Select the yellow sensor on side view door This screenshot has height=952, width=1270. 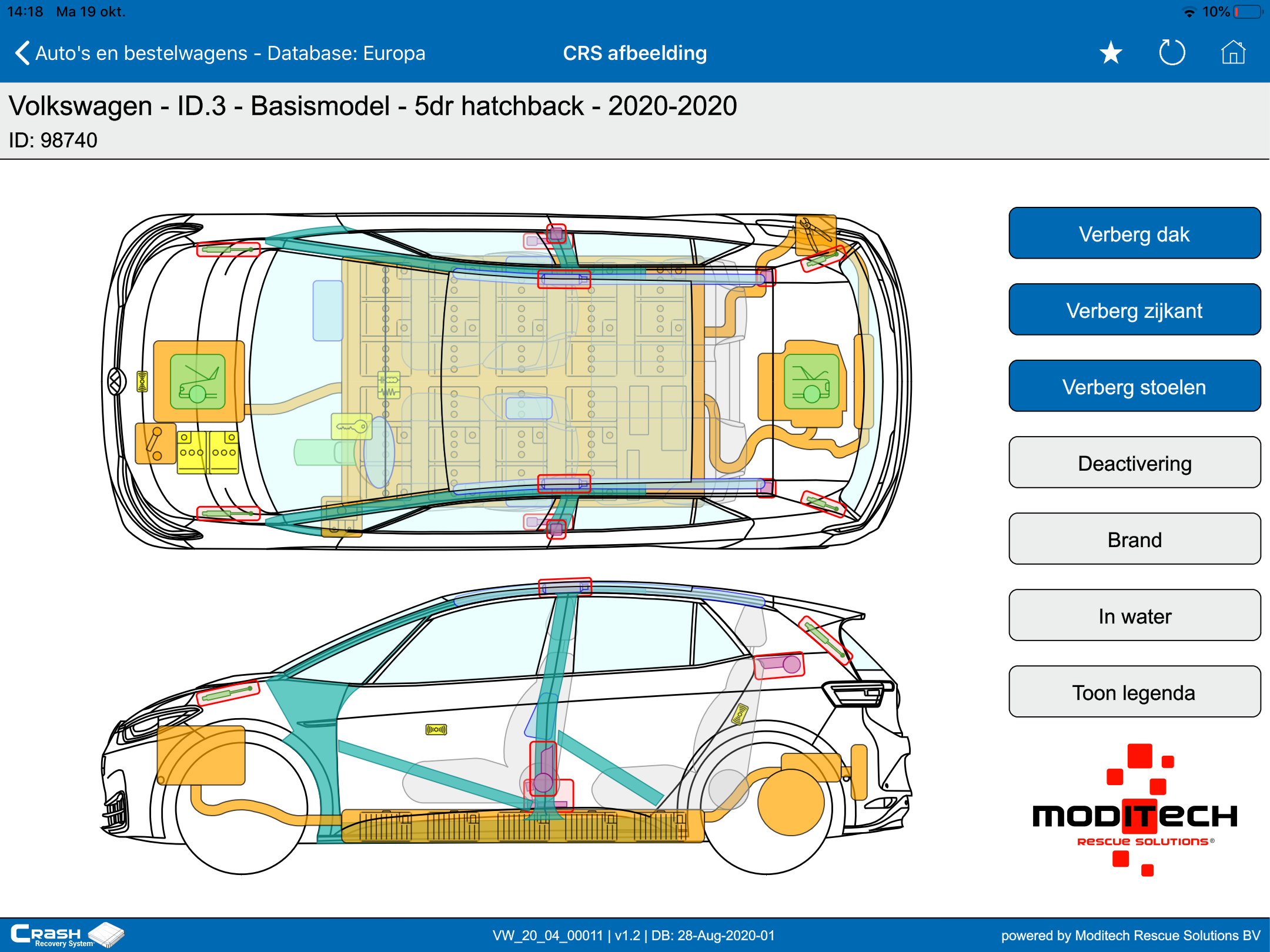[x=436, y=729]
